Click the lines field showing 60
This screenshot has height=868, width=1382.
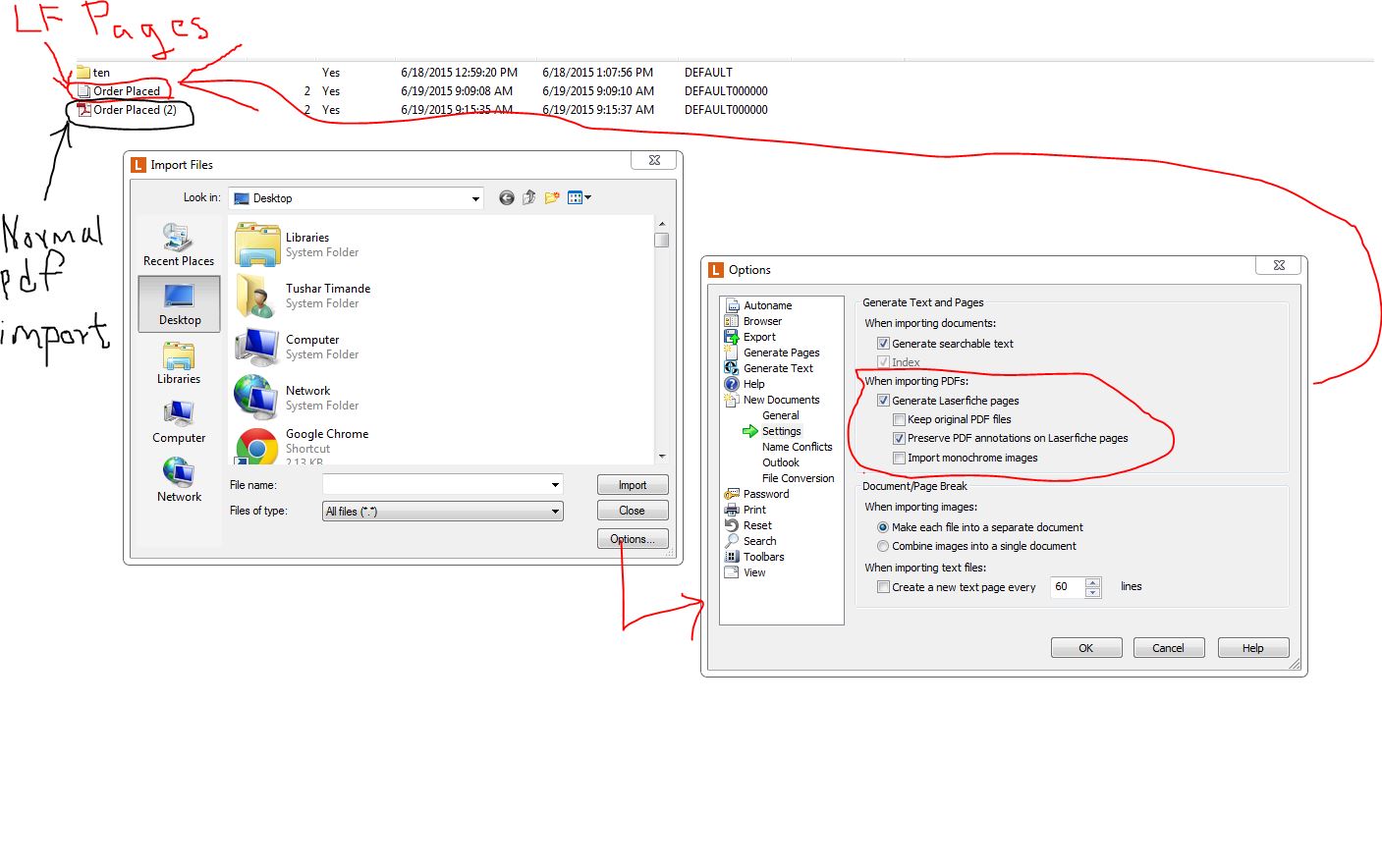coord(1068,587)
